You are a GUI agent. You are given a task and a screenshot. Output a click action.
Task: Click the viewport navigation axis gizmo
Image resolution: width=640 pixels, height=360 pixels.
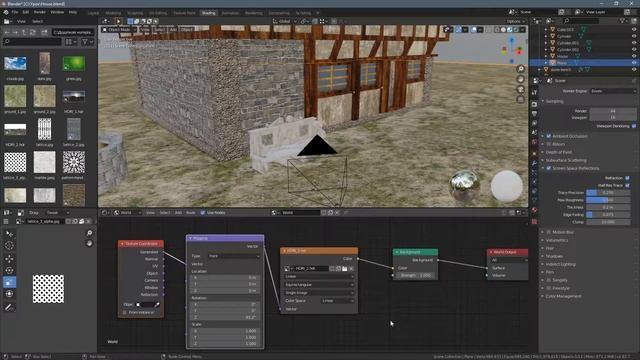click(x=512, y=50)
